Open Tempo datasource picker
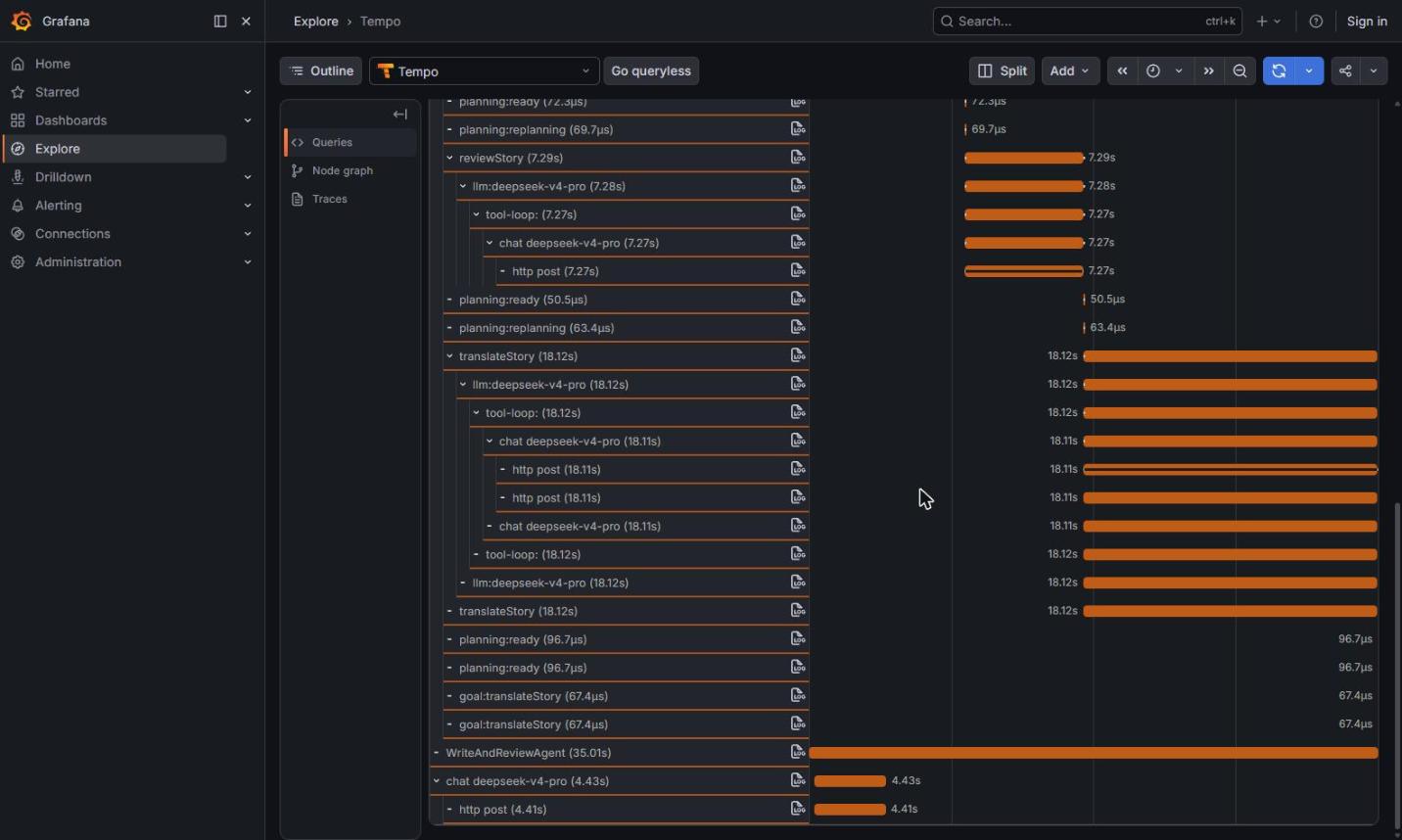 [484, 70]
